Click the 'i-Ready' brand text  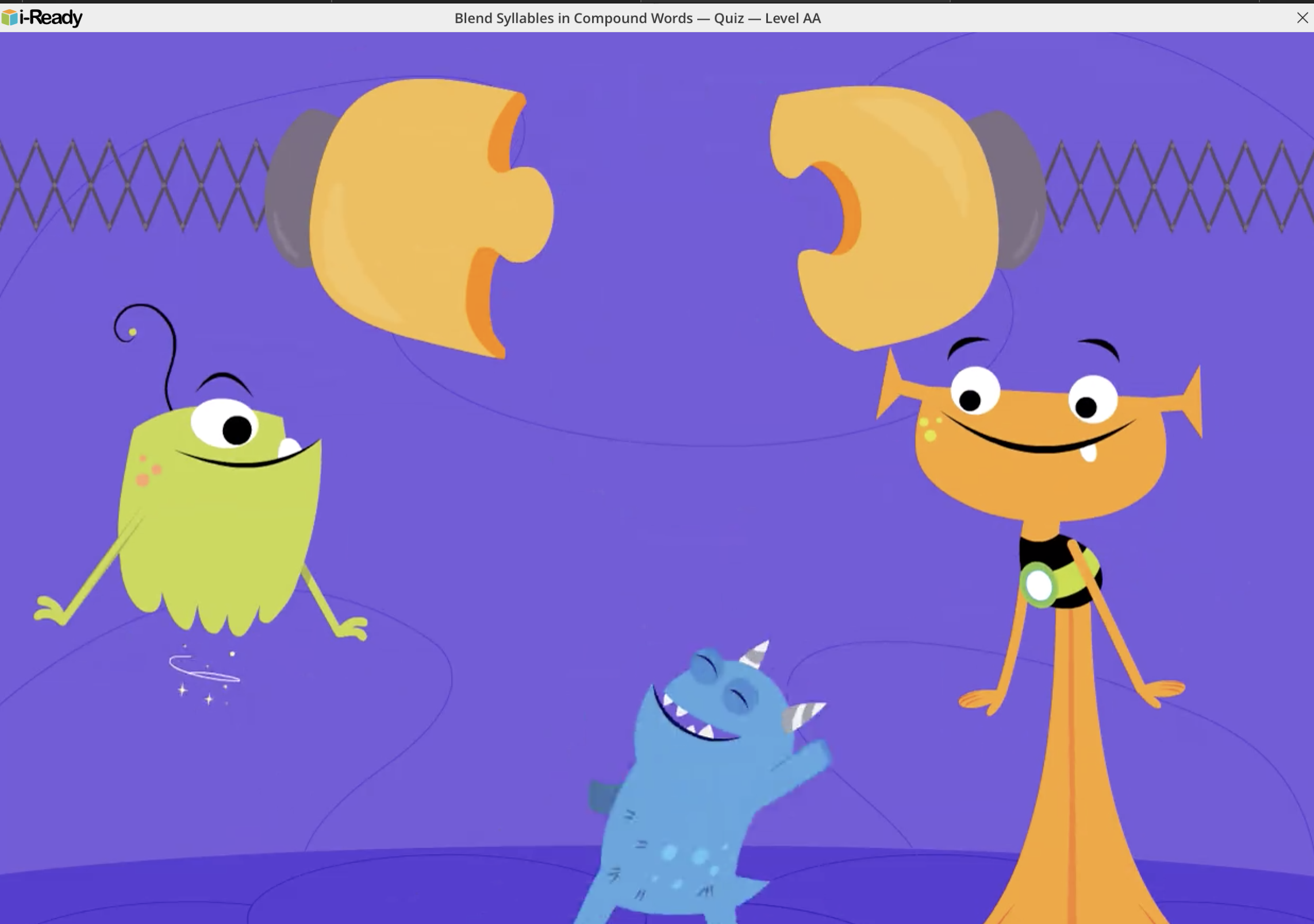[51, 18]
